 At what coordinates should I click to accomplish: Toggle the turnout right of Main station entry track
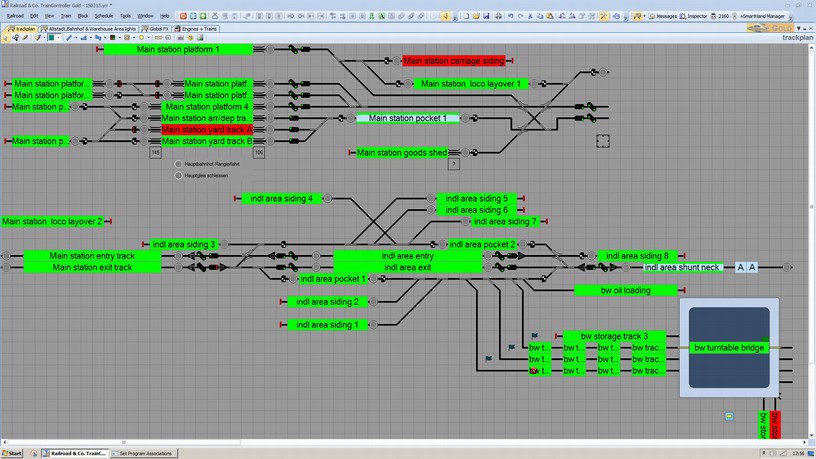point(201,256)
